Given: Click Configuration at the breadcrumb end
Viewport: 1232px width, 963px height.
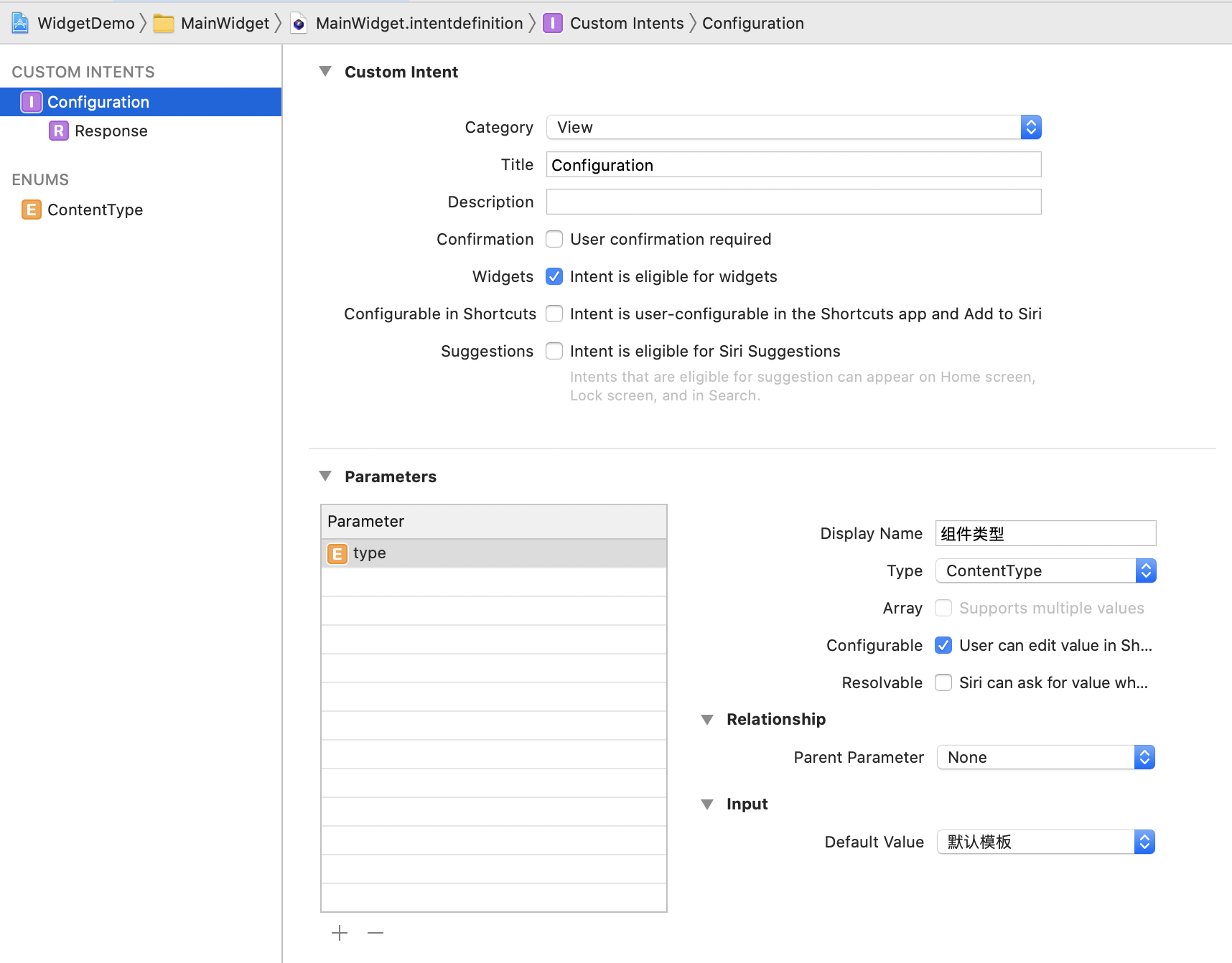Looking at the screenshot, I should (753, 24).
